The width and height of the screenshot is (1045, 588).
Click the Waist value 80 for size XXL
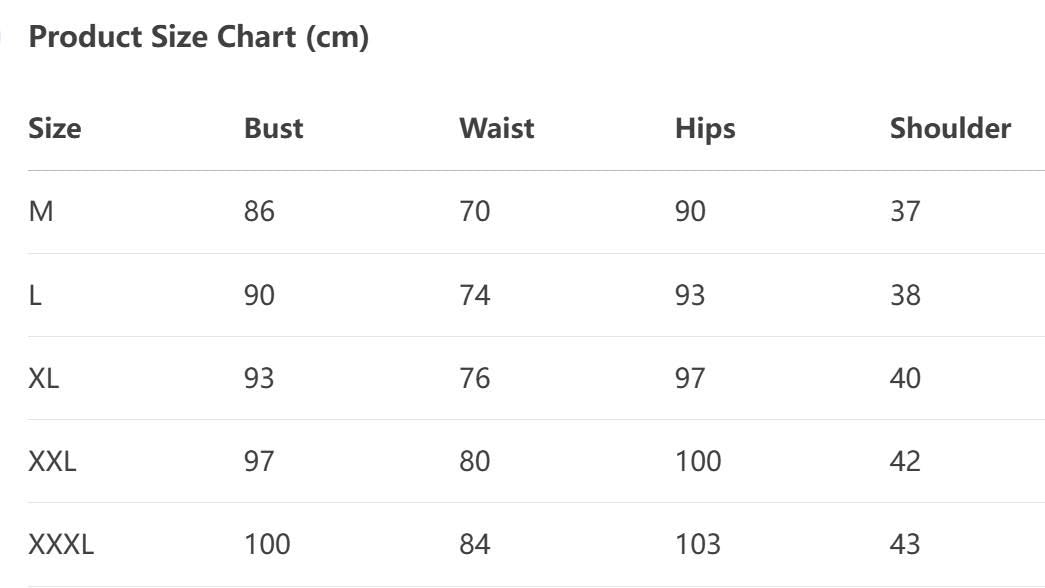[475, 462]
